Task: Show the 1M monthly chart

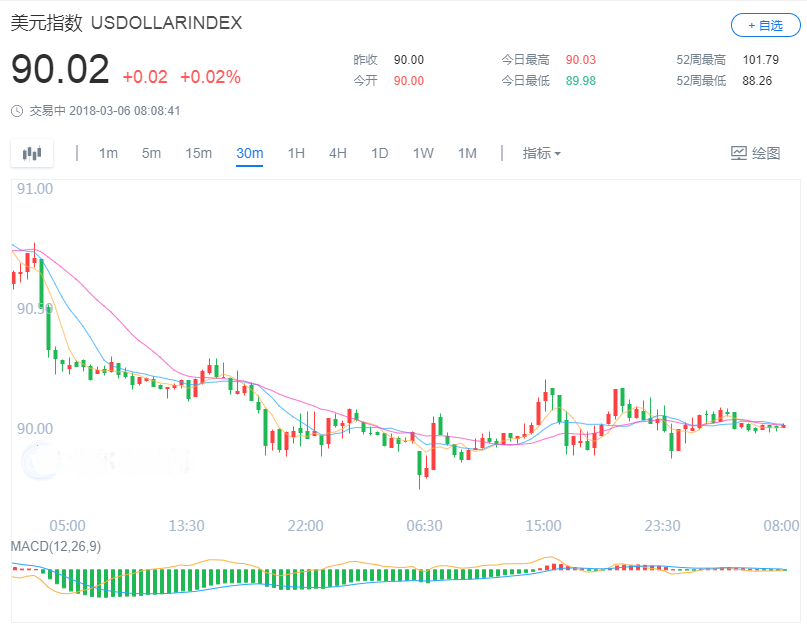Action: pos(467,153)
